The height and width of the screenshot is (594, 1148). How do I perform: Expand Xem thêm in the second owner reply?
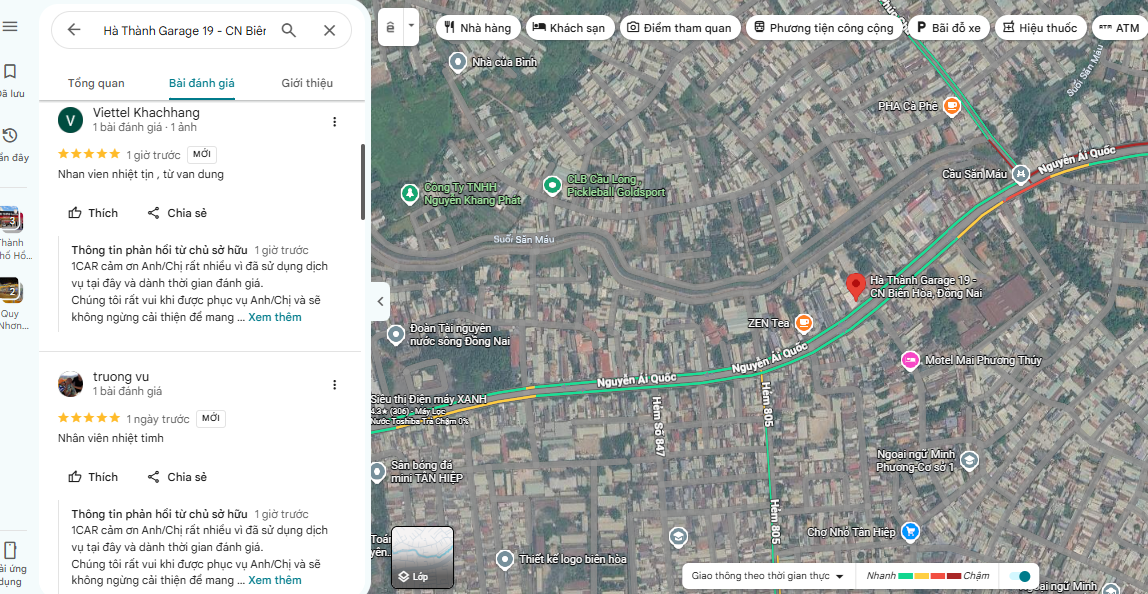pos(275,580)
